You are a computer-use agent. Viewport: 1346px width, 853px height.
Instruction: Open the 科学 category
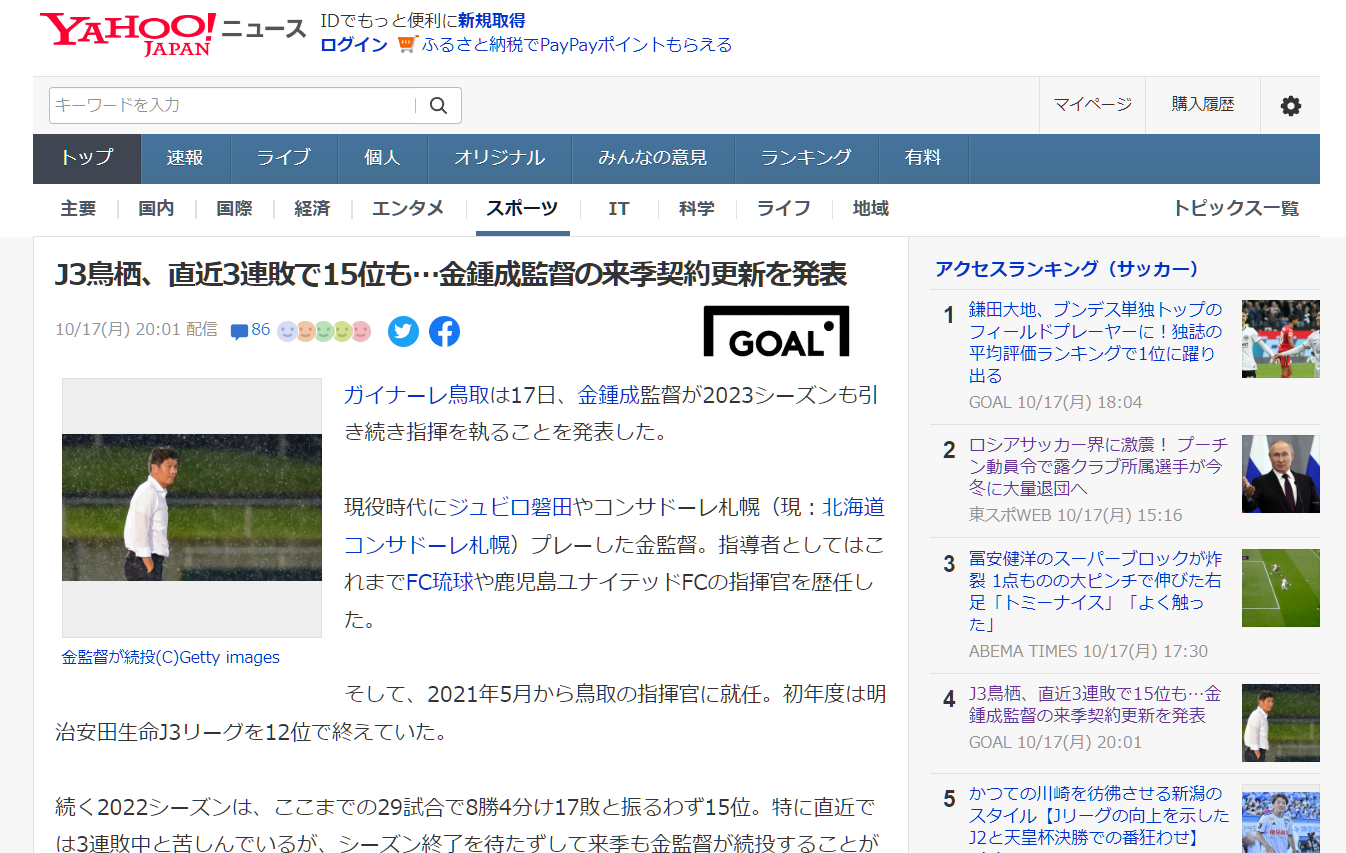point(697,209)
